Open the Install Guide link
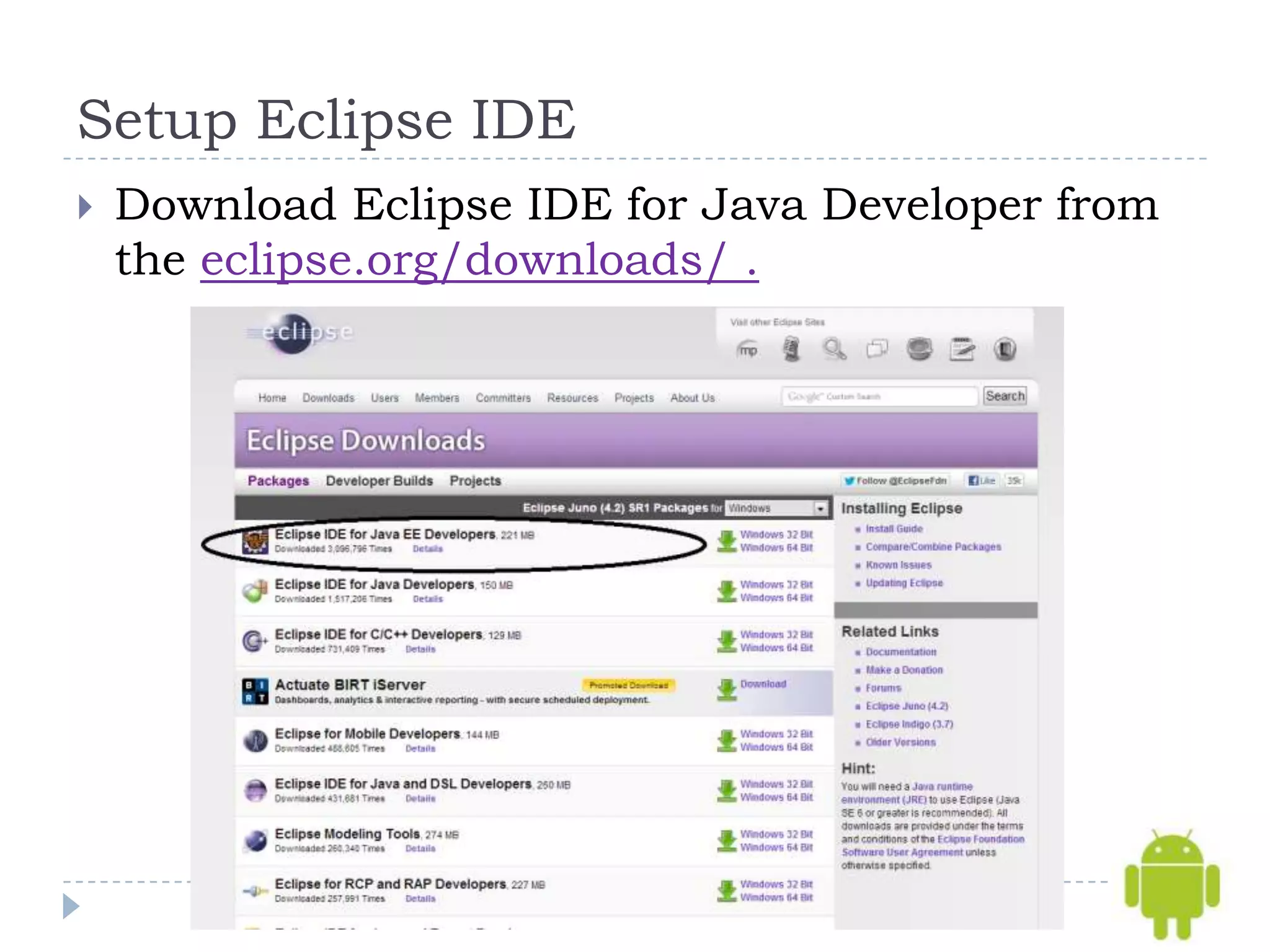1270x952 pixels. coord(894,529)
